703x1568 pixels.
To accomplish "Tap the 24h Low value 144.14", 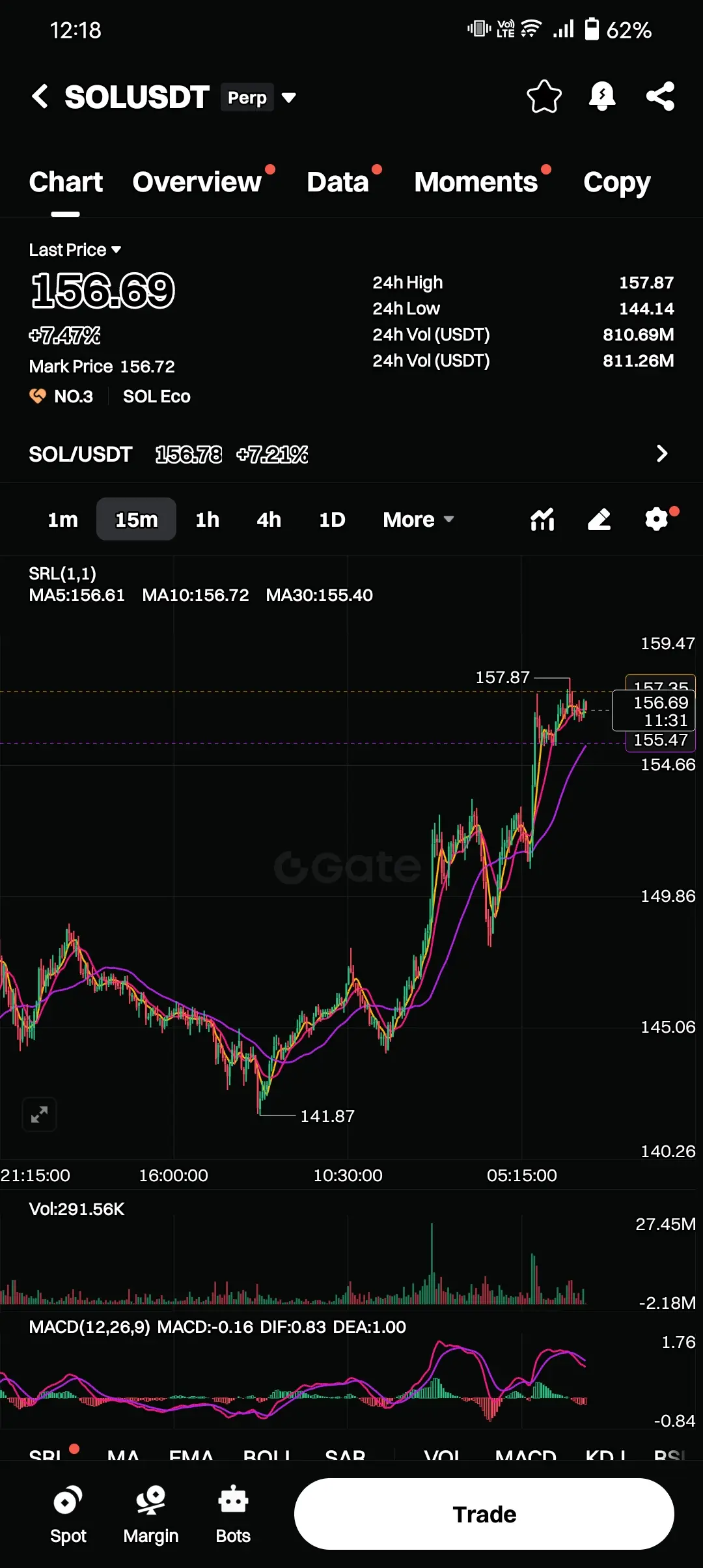I will (x=646, y=309).
